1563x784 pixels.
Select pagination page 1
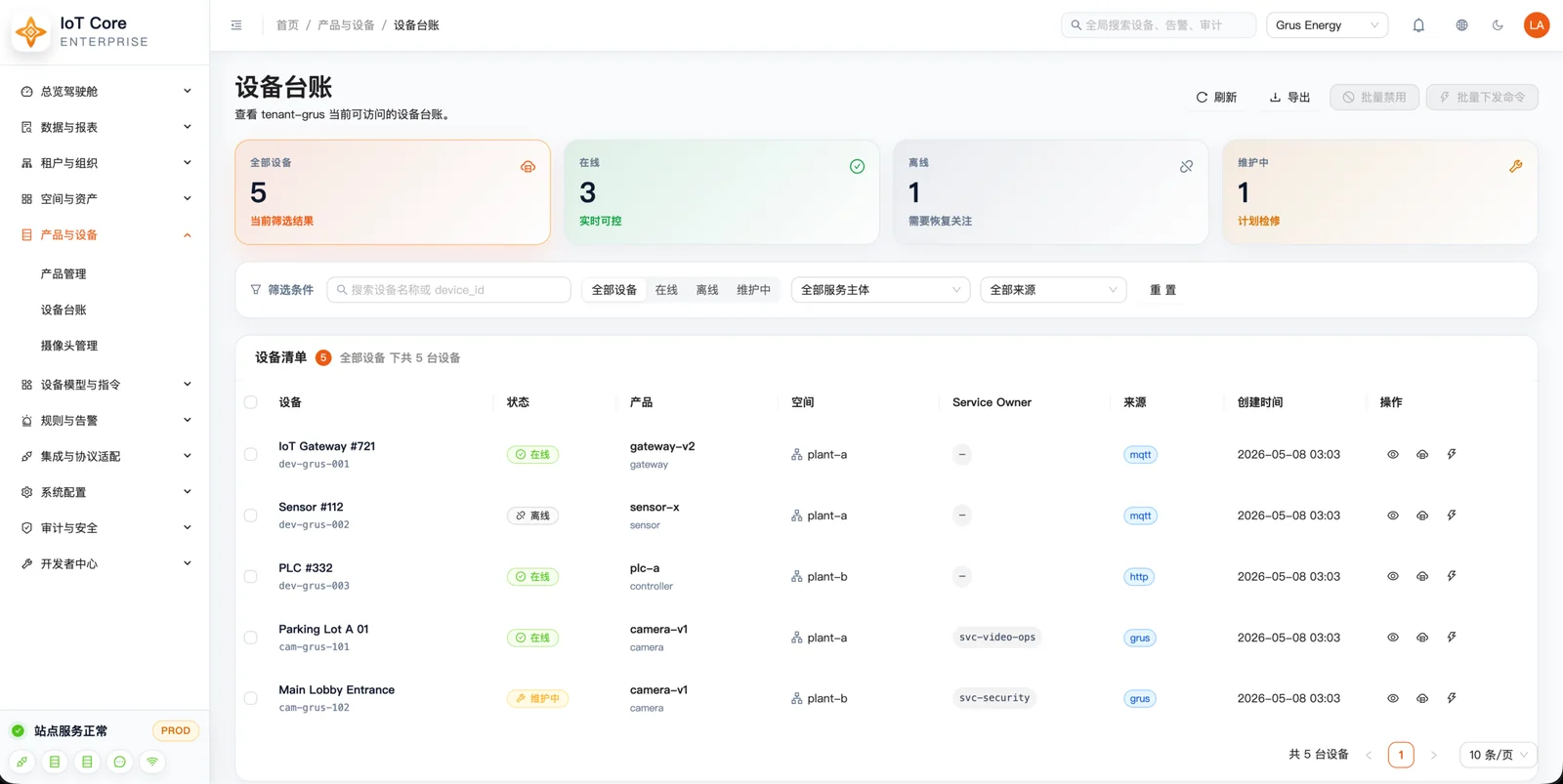1401,755
